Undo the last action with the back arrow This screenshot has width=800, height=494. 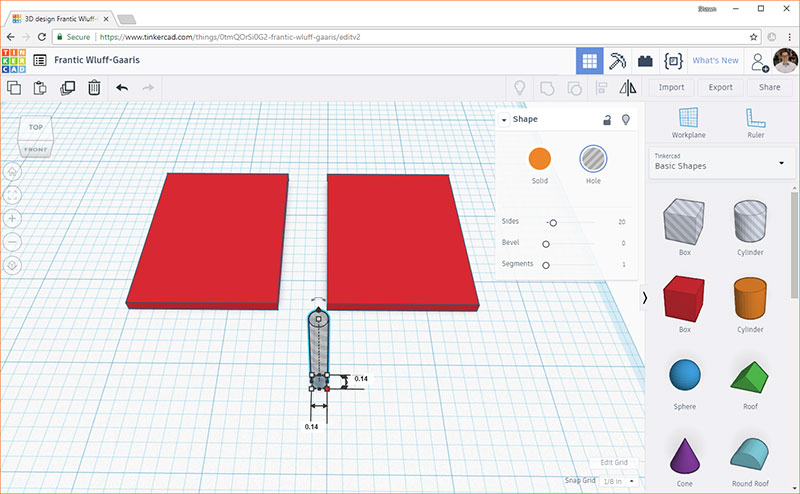[x=122, y=88]
